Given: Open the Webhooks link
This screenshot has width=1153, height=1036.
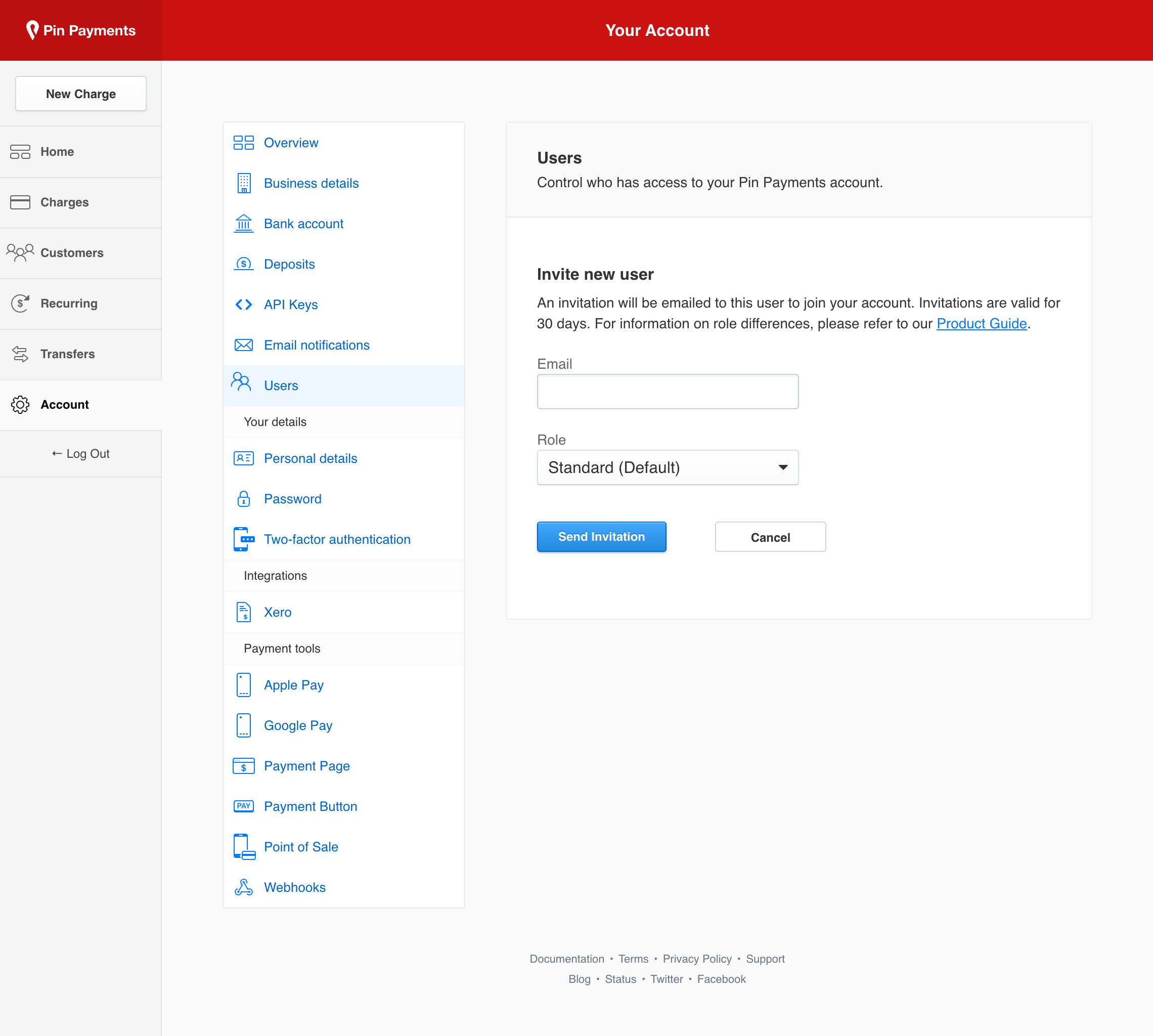Looking at the screenshot, I should point(295,887).
